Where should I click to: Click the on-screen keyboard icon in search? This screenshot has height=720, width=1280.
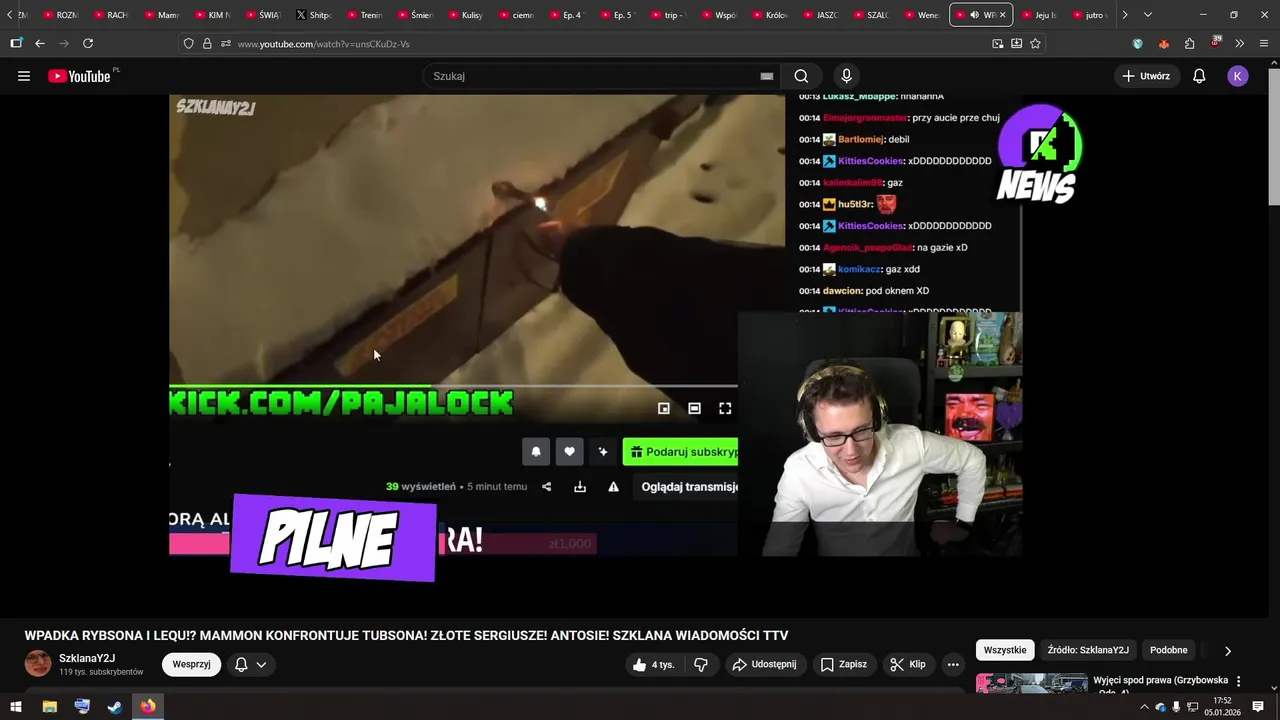click(767, 76)
